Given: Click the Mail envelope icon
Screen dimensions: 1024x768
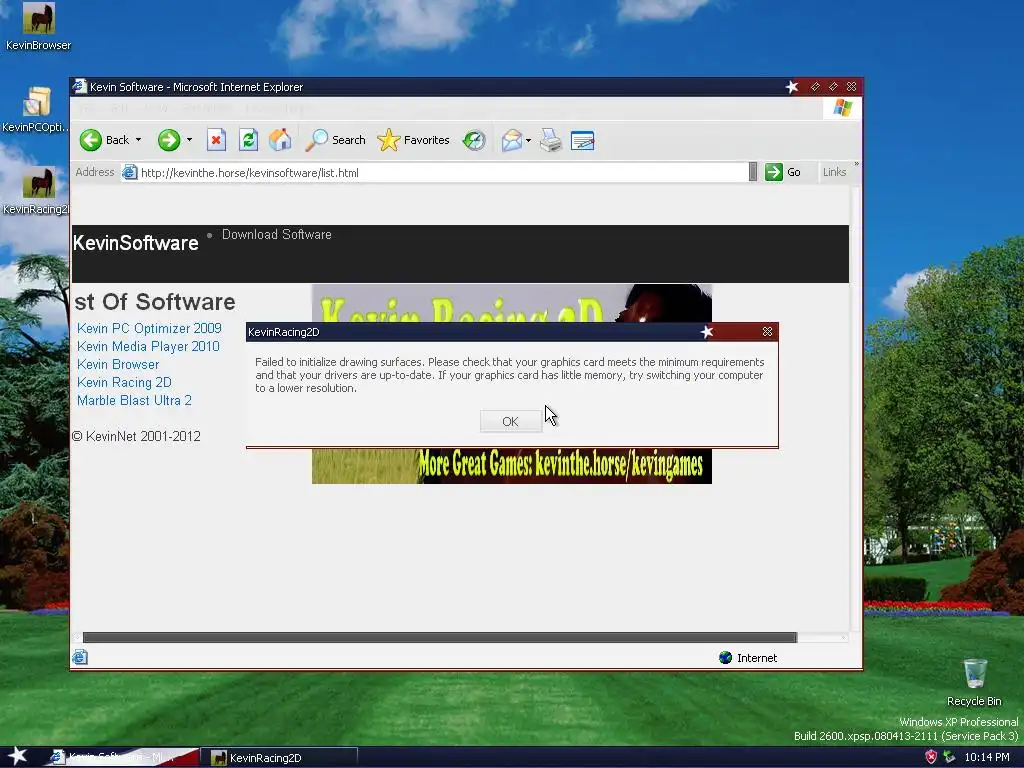Looking at the screenshot, I should coord(512,140).
